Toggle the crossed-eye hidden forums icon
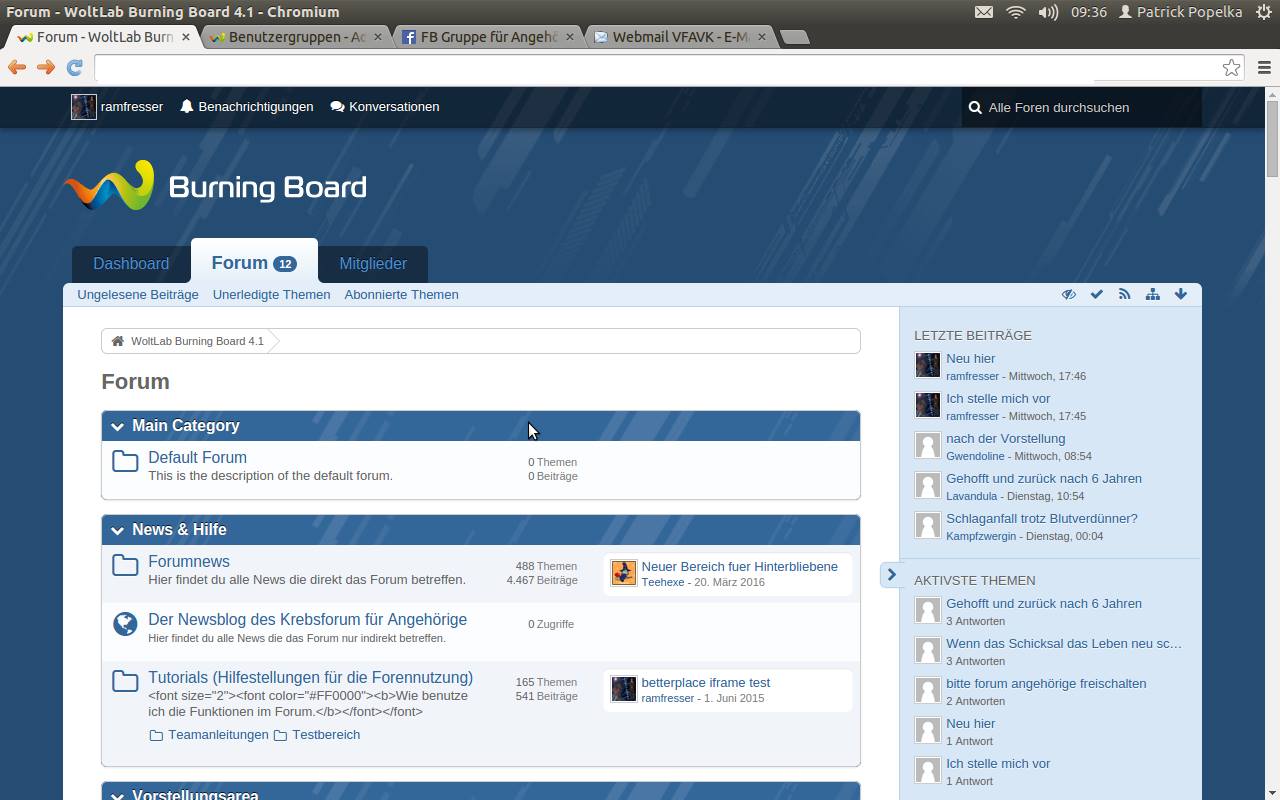1280x800 pixels. (x=1069, y=294)
